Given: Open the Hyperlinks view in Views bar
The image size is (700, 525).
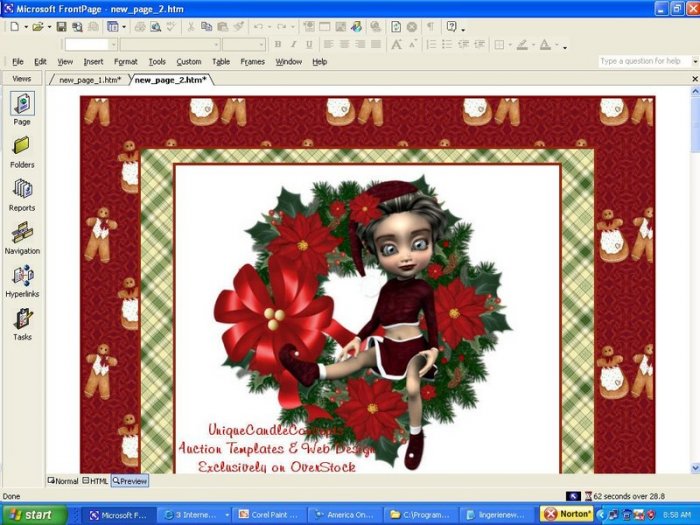Looking at the screenshot, I should click(x=22, y=281).
